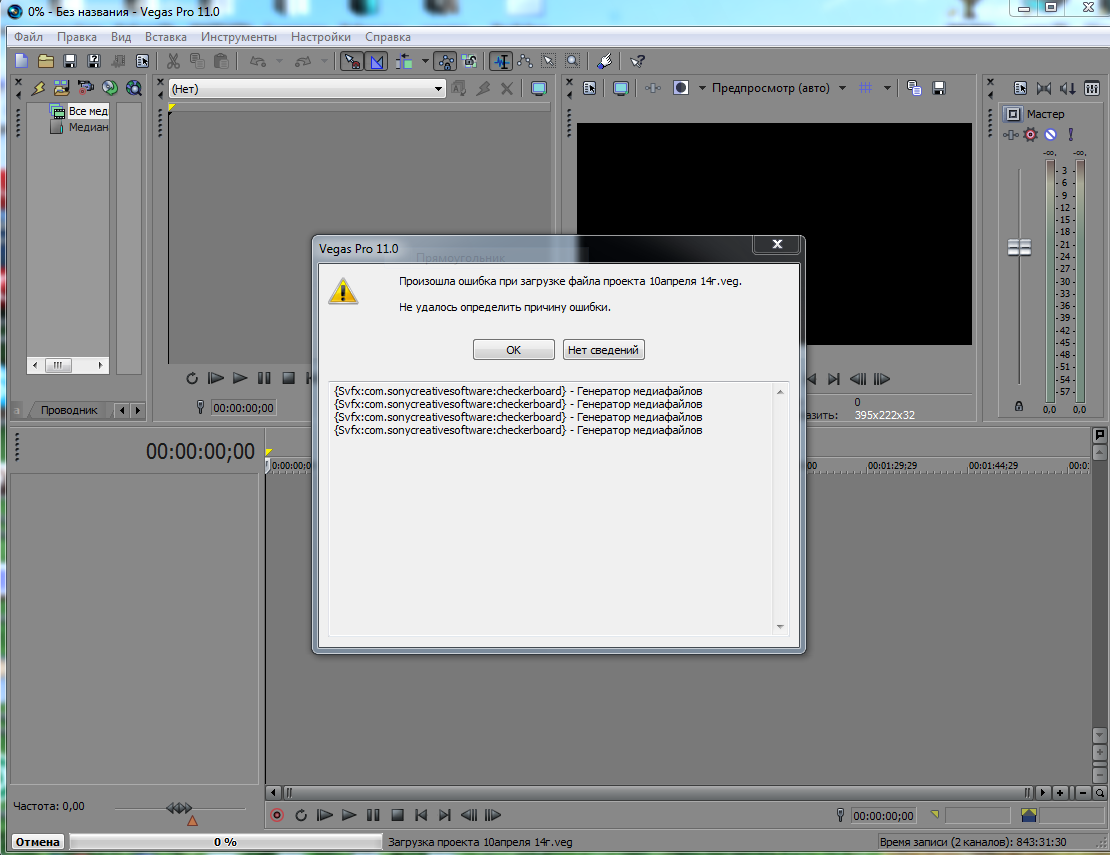Click the master fader lock icon
The width and height of the screenshot is (1110, 855).
[x=1019, y=406]
